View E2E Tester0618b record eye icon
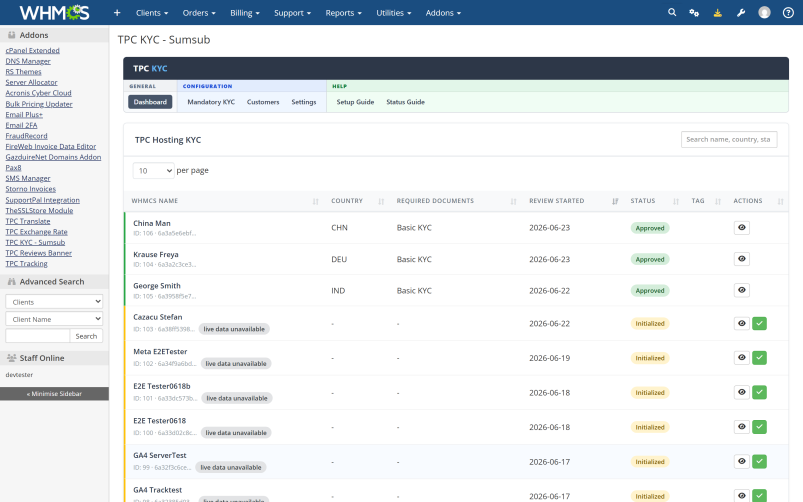 pyautogui.click(x=742, y=392)
